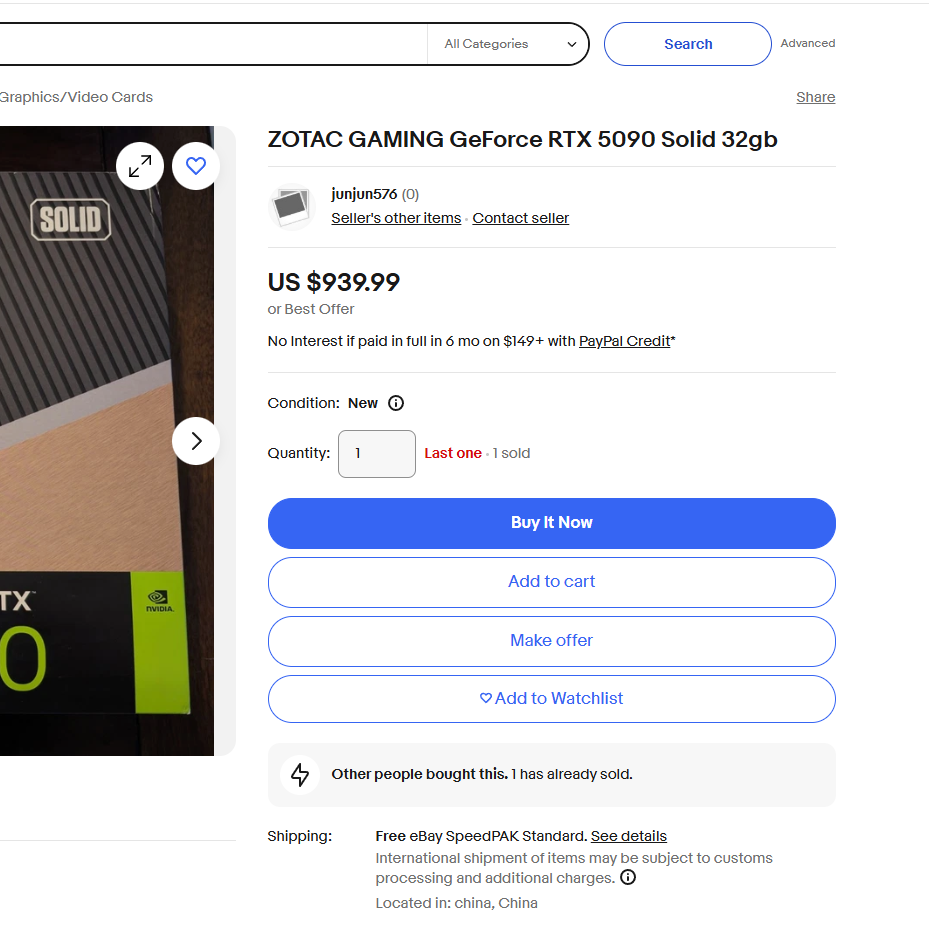929x929 pixels.
Task: Click the Make offer button
Action: coord(552,642)
